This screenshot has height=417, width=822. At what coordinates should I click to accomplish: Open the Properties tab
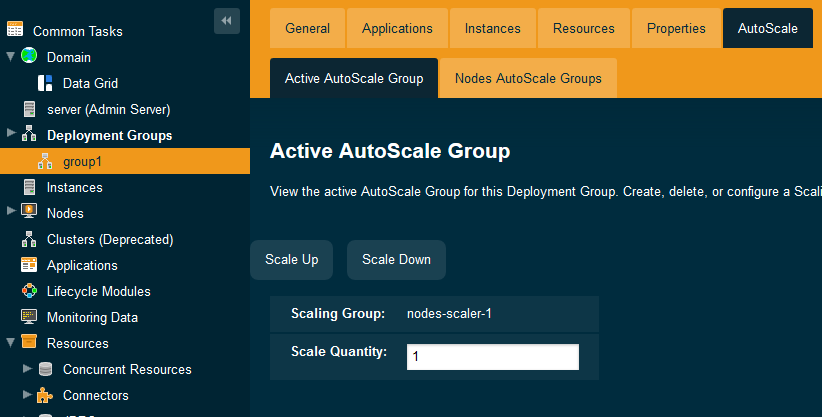click(675, 28)
